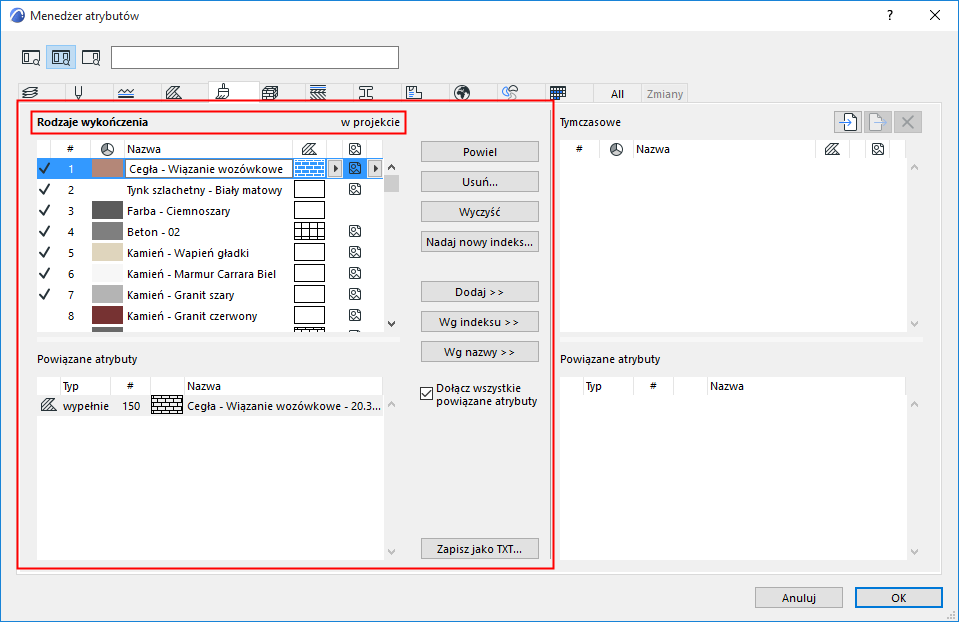Open fill pattern dropdown arrow in Cegła row
959x622 pixels.
[335, 168]
